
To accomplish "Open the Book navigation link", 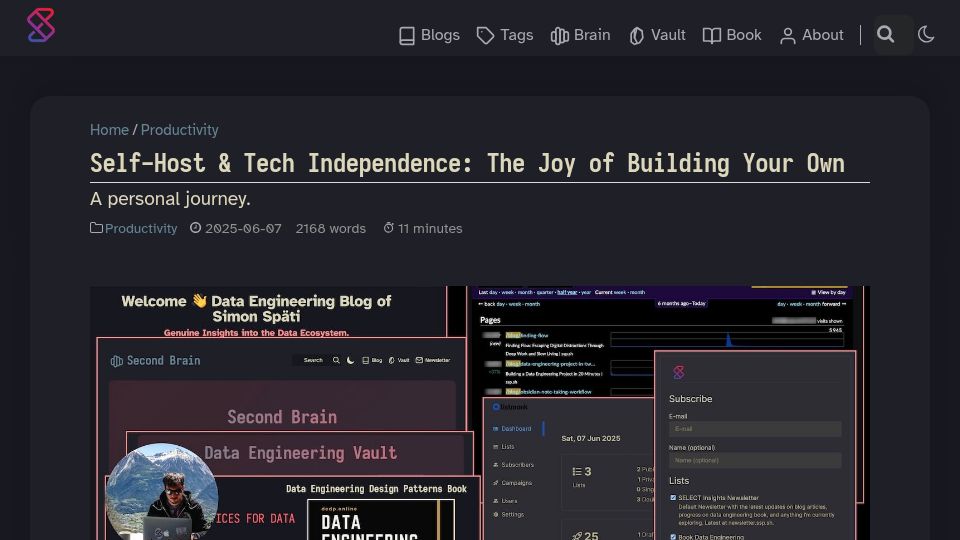I will [732, 36].
